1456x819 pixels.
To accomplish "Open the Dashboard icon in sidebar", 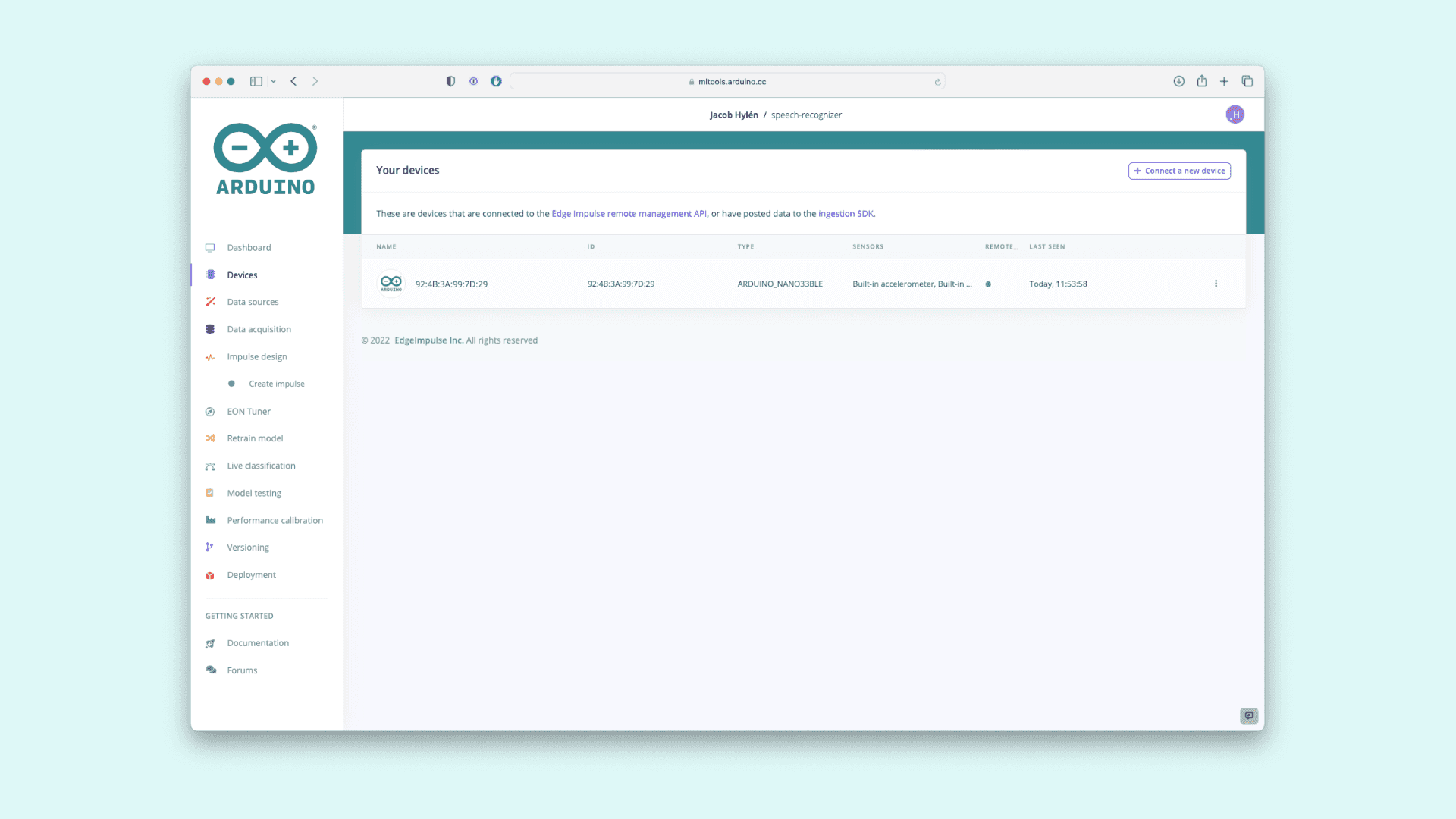I will [x=210, y=248].
